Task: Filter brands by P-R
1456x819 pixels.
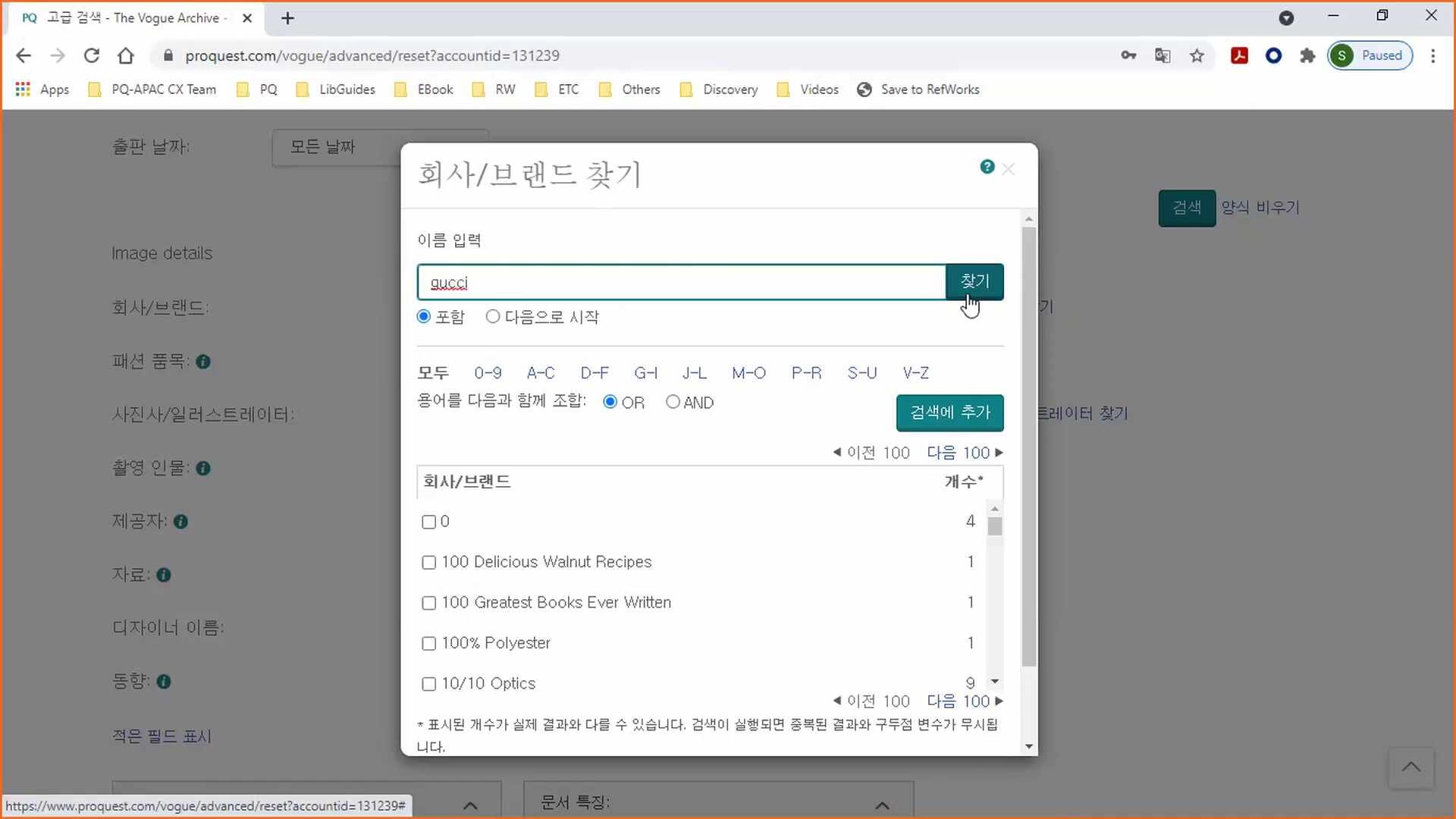Action: tap(806, 372)
